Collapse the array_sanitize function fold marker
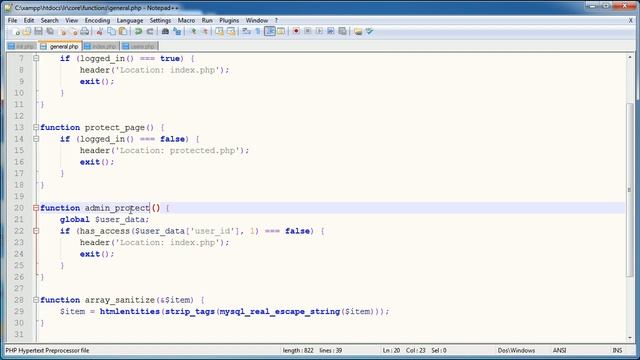This screenshot has width=640, height=360. click(x=36, y=300)
